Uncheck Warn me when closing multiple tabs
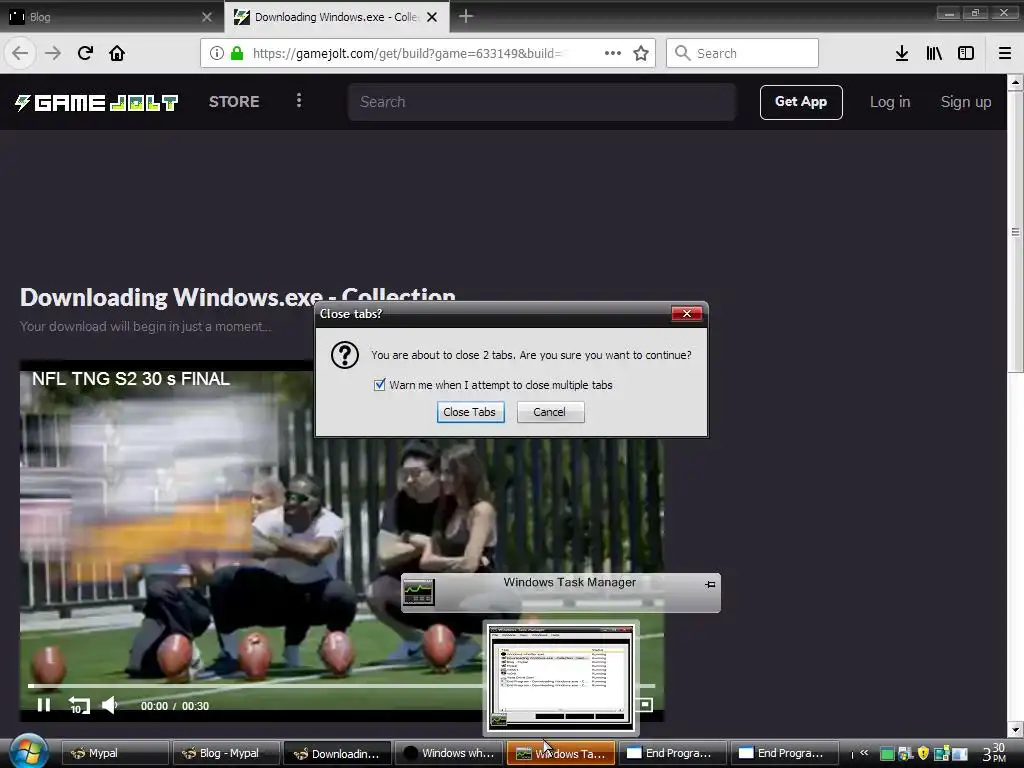Screen dimensions: 1024x768 tap(379, 385)
